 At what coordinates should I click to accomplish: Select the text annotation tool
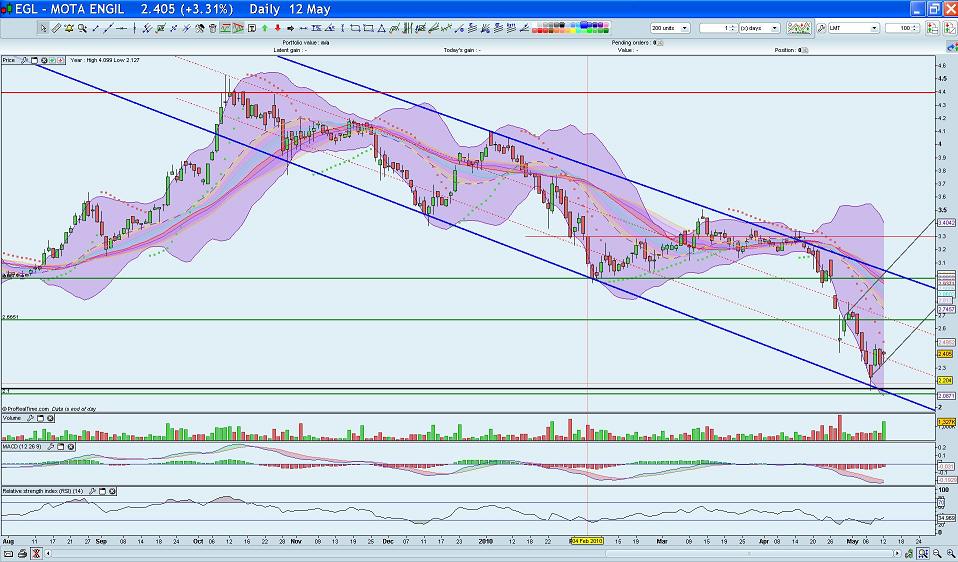click(252, 28)
